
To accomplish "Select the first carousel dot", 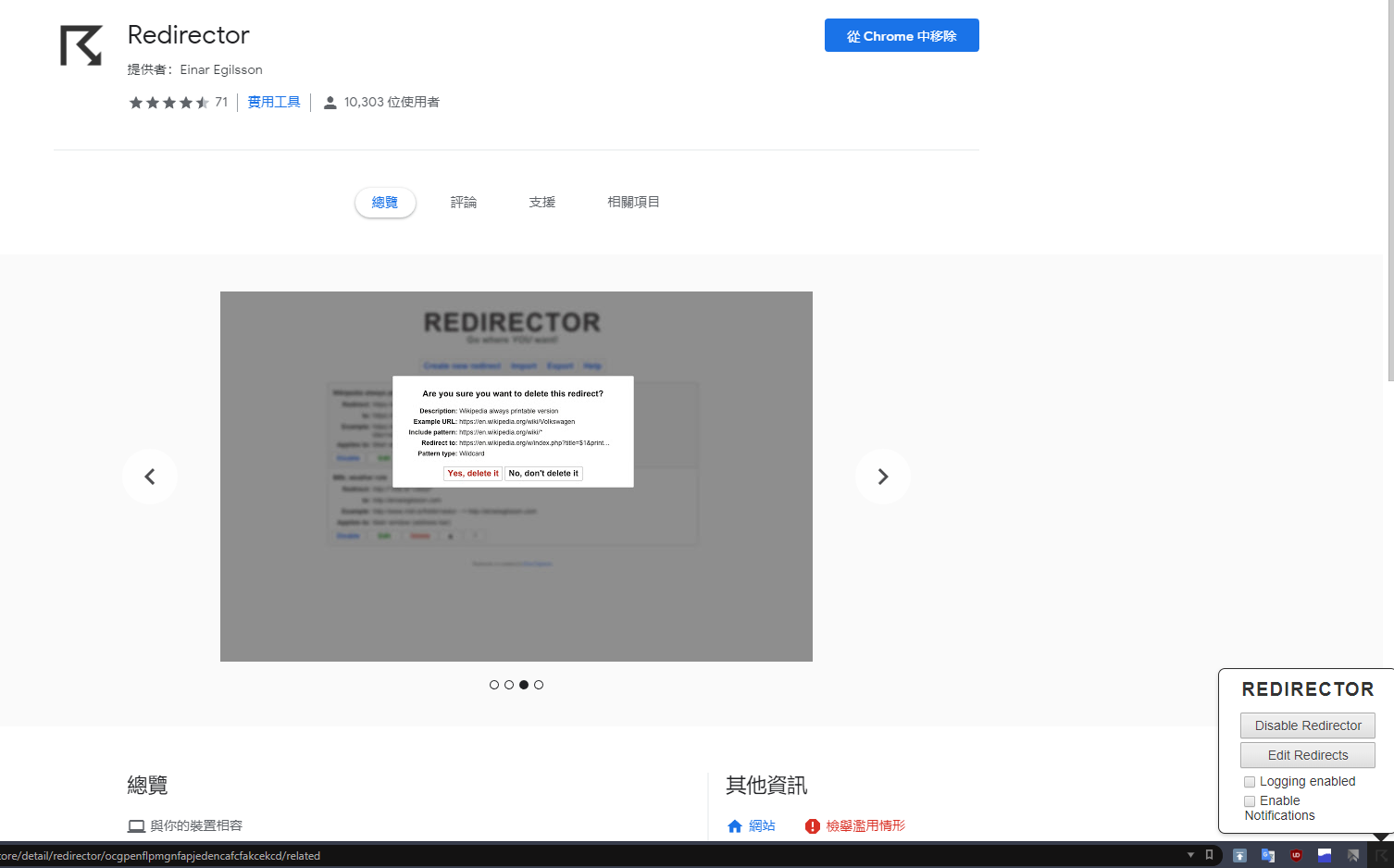I will point(494,685).
